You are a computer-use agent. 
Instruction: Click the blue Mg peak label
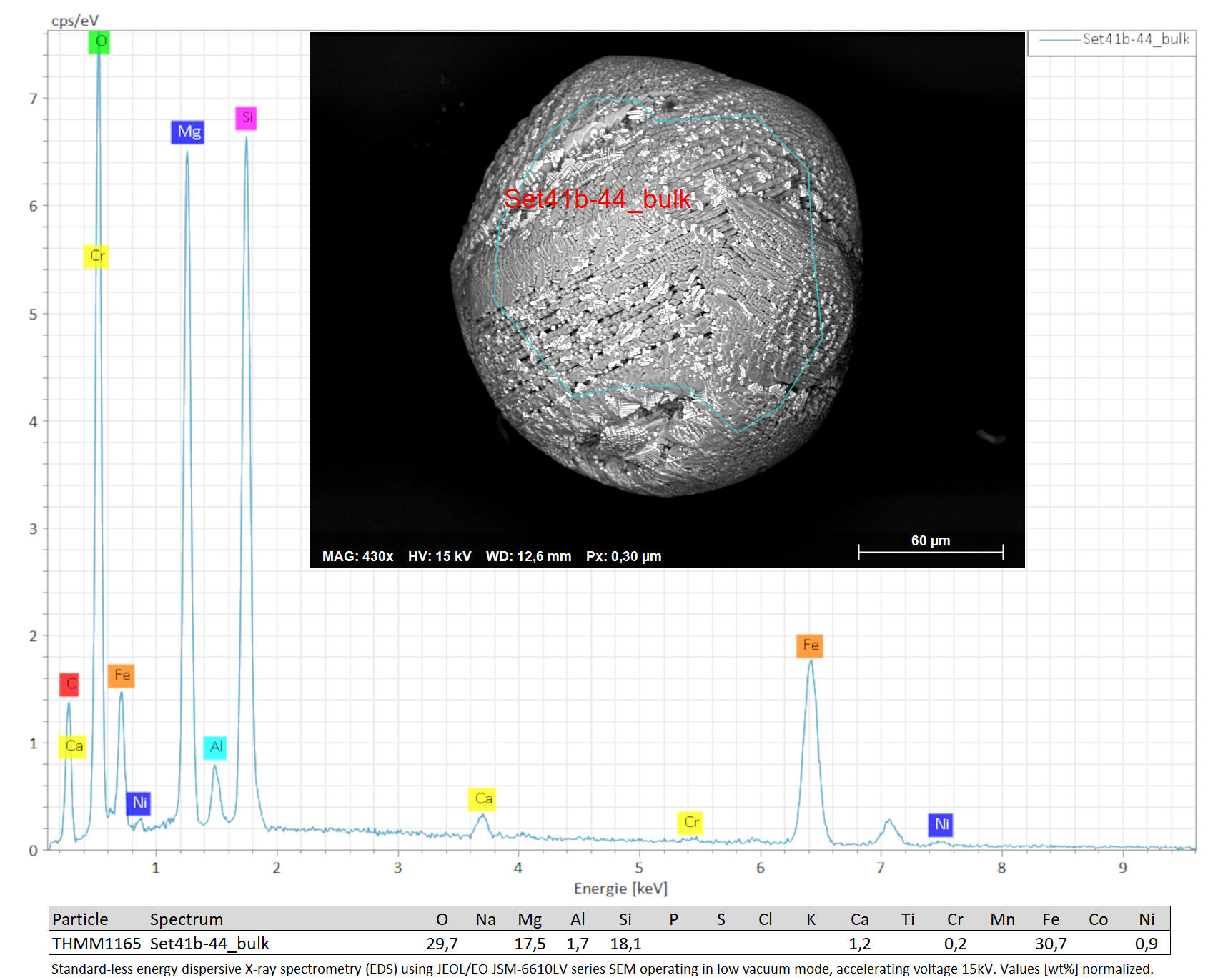click(x=188, y=132)
